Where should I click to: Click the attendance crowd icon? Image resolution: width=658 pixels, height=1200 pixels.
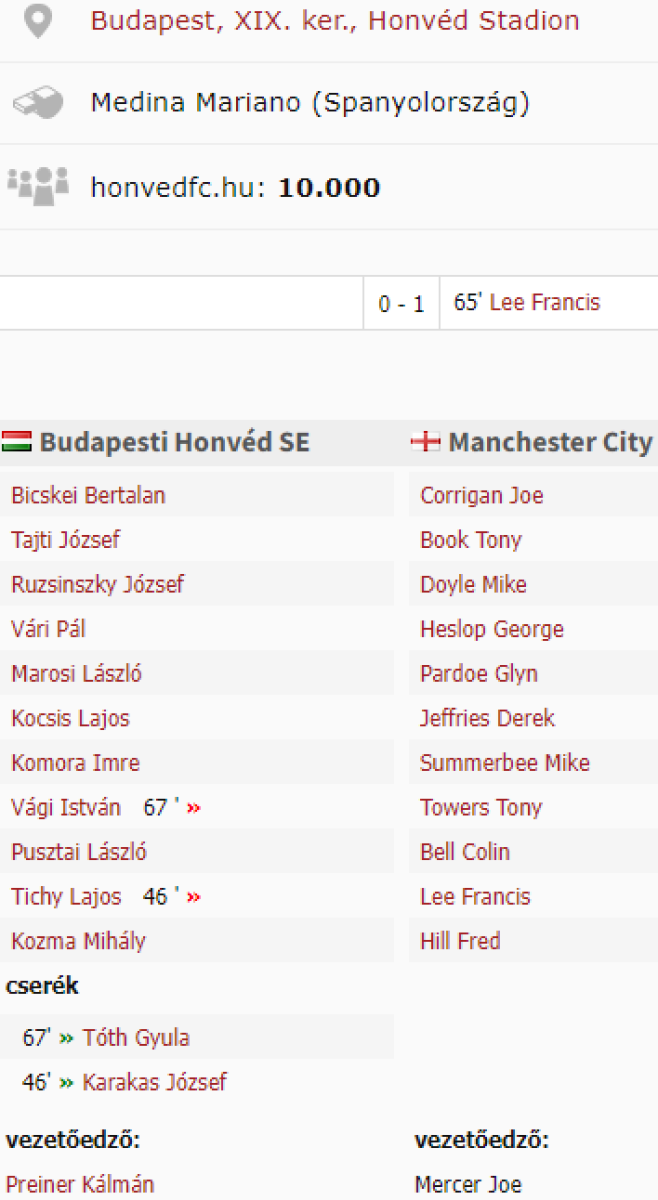38,186
